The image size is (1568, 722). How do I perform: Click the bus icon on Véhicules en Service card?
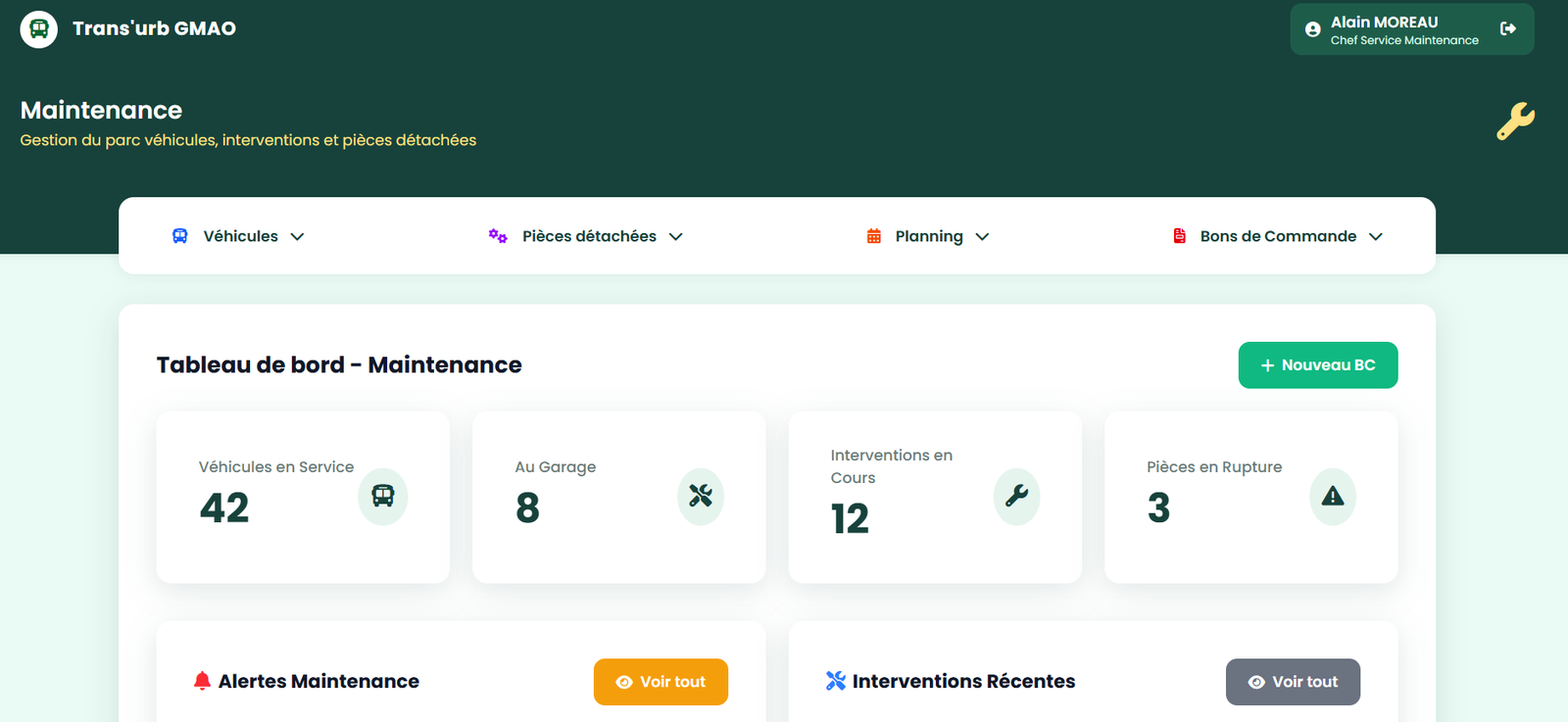click(382, 497)
